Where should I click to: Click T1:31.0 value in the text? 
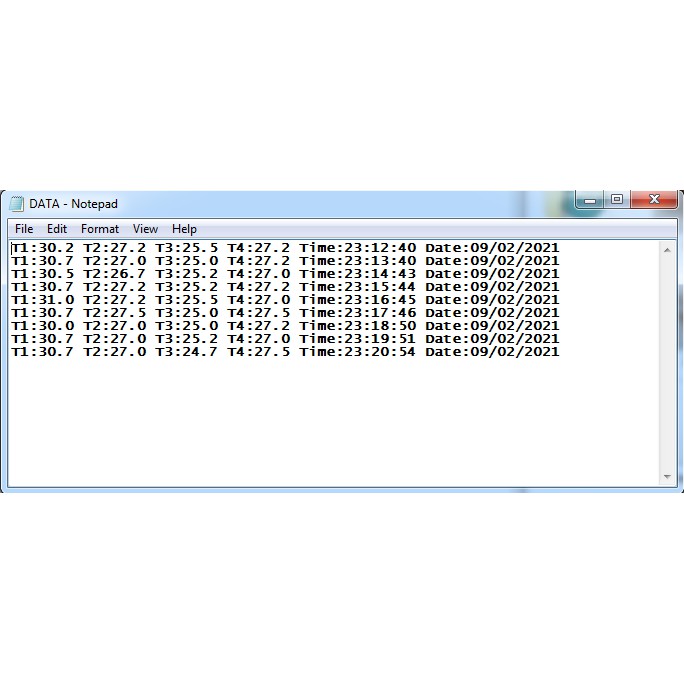pyautogui.click(x=43, y=300)
